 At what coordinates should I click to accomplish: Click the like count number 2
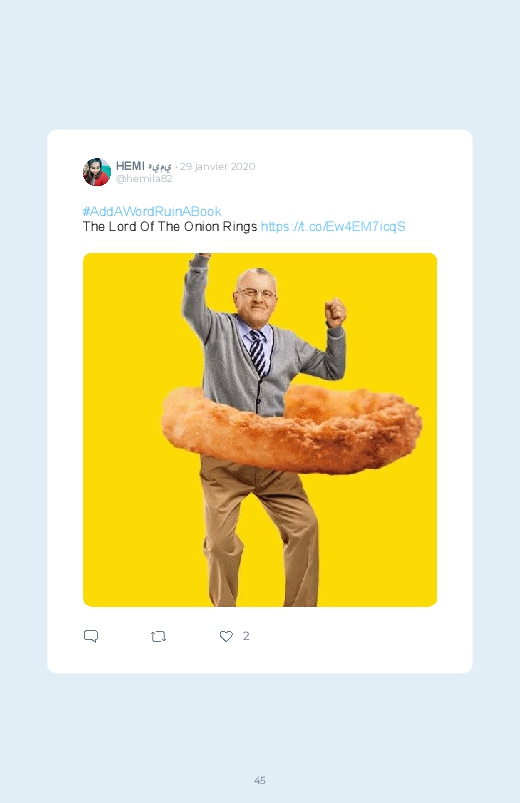point(246,636)
